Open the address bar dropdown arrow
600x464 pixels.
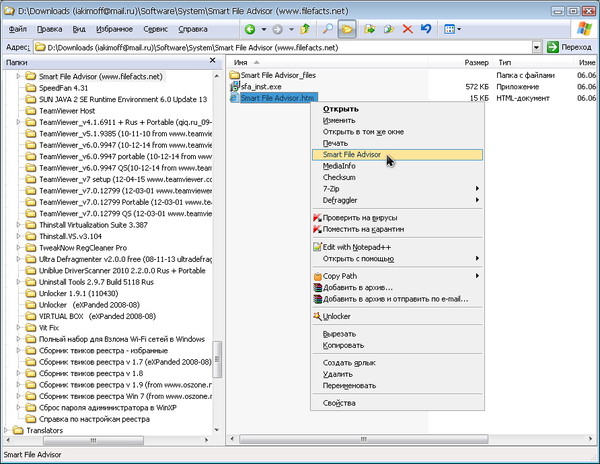[536, 47]
